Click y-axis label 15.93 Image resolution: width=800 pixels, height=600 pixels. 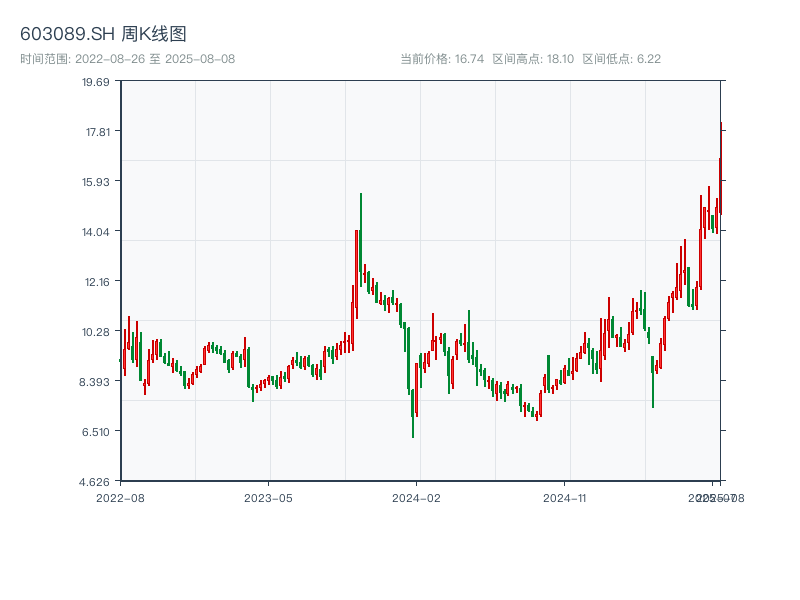pos(96,182)
